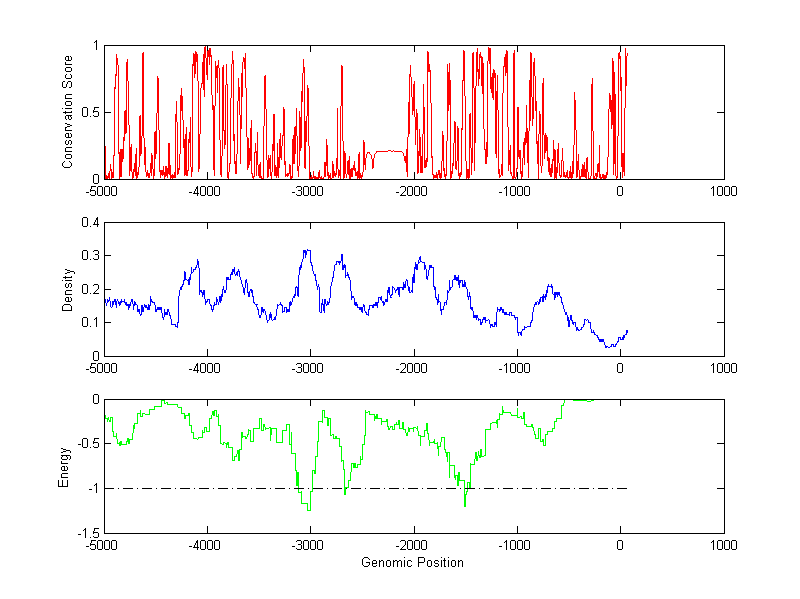Viewport: 800px width, 599px height.
Task: Click the deepest green Energy dip near -3000
Action: pyautogui.click(x=308, y=509)
